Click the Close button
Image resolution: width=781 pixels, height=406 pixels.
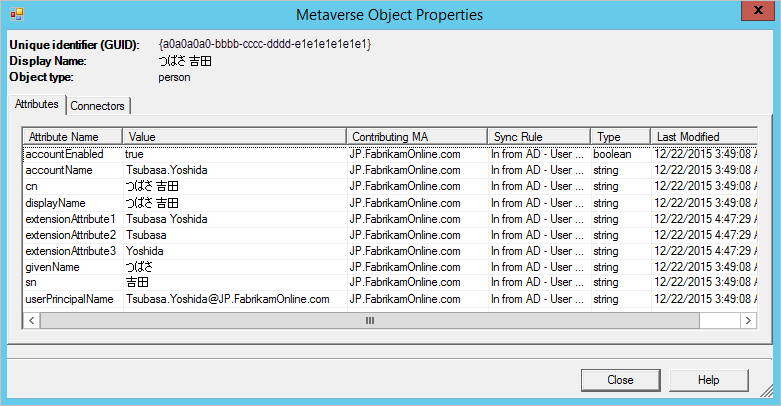tap(620, 380)
